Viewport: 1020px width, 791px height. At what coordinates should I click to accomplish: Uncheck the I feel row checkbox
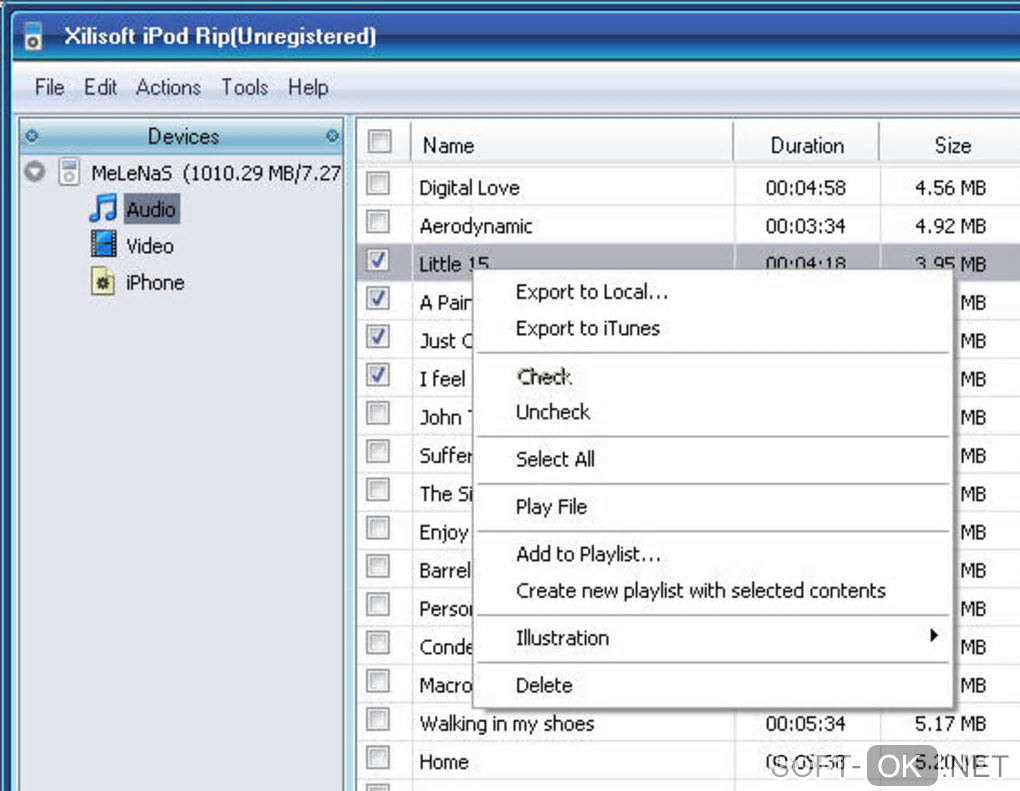[378, 375]
